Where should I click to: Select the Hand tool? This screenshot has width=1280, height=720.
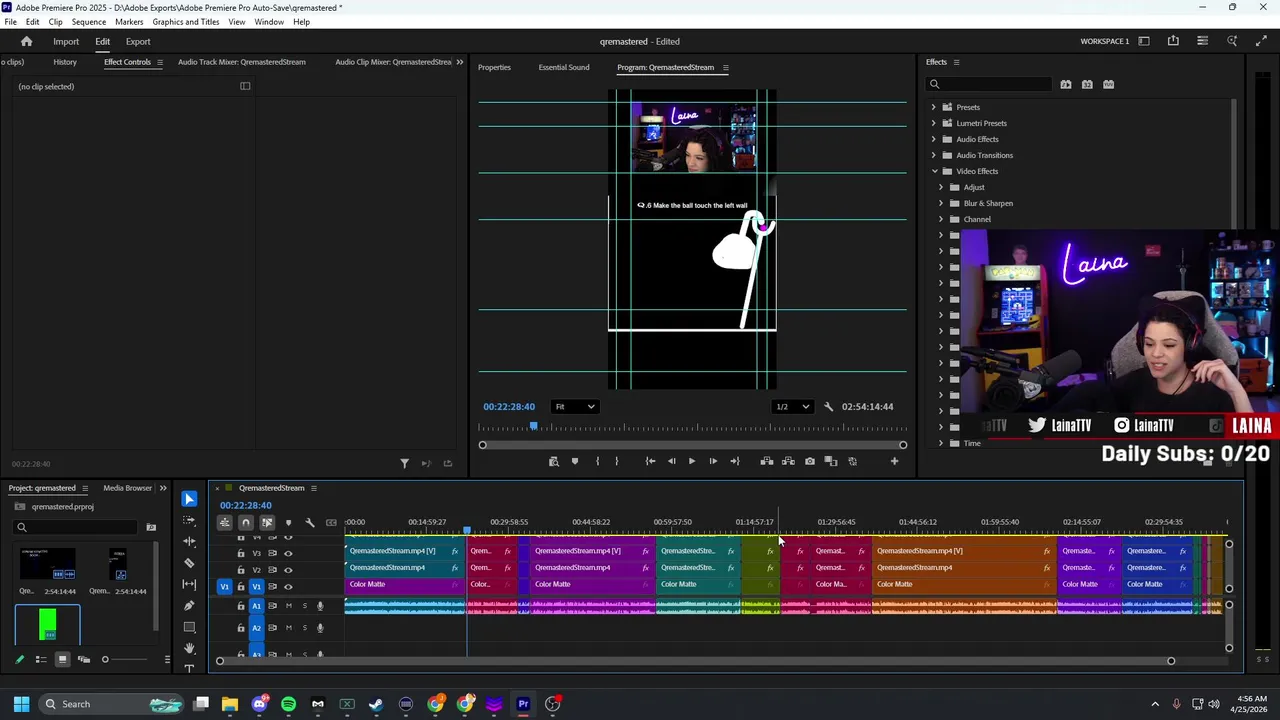click(189, 648)
